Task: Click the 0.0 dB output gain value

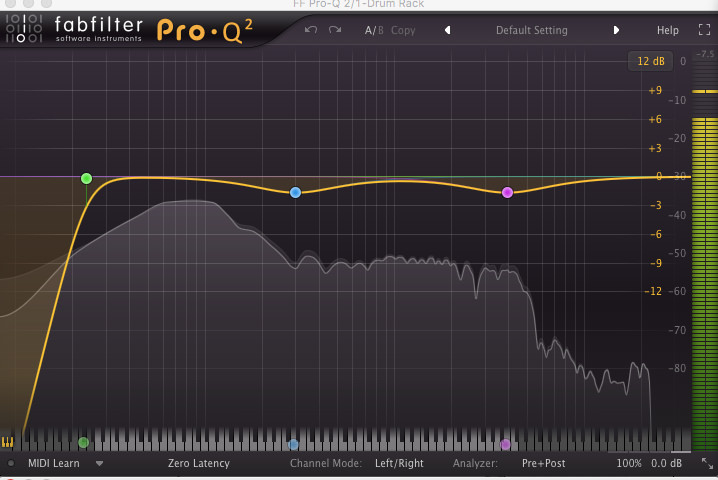Action: coord(666,464)
